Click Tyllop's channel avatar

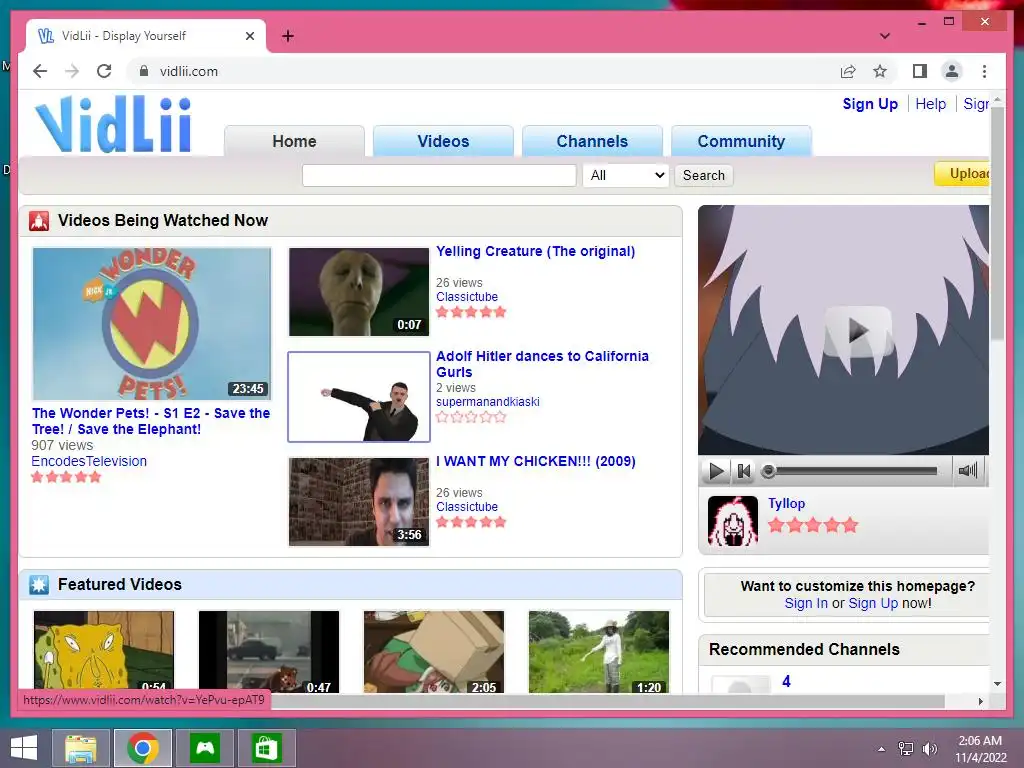[x=733, y=520]
